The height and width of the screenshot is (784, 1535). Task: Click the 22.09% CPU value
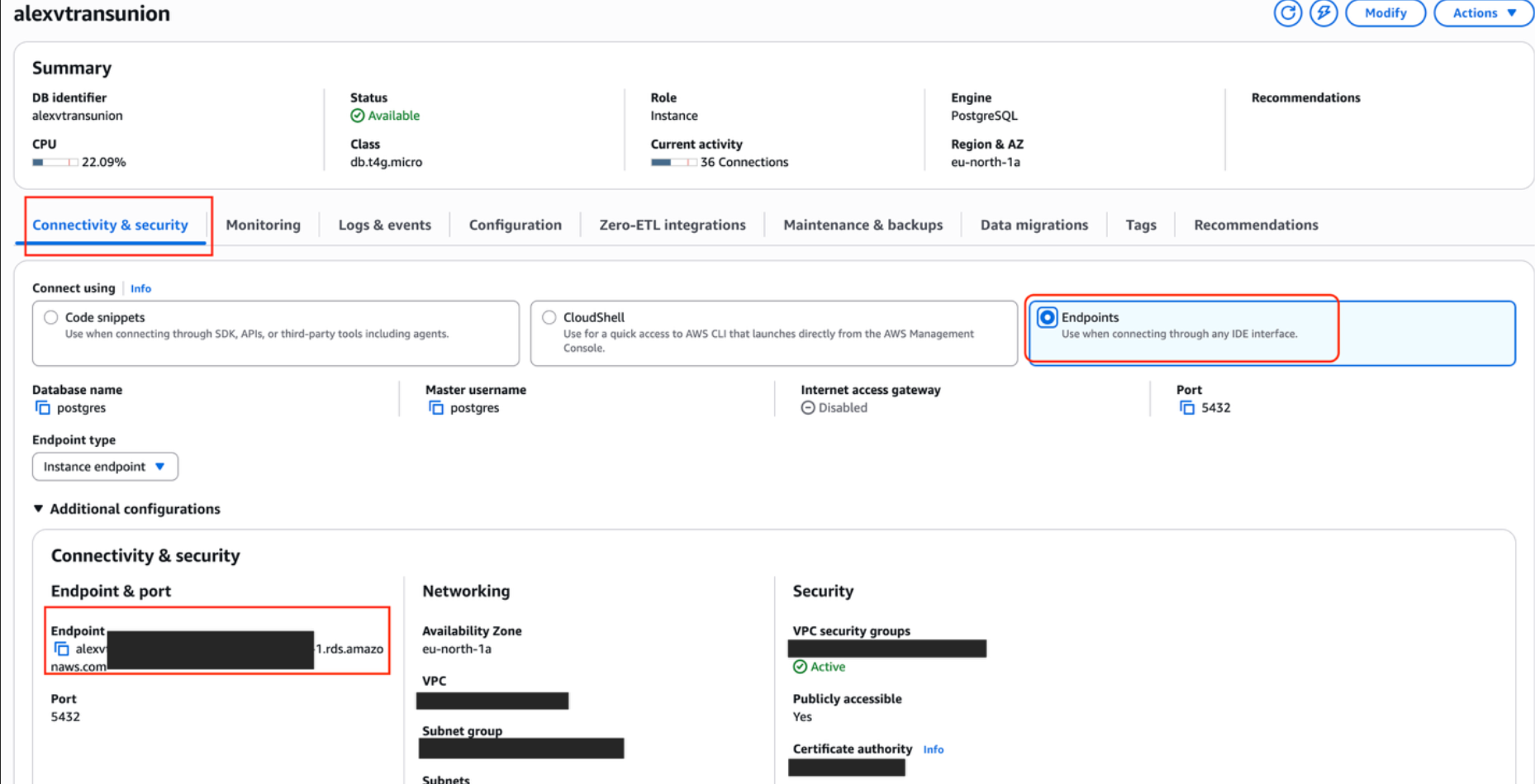click(x=103, y=162)
